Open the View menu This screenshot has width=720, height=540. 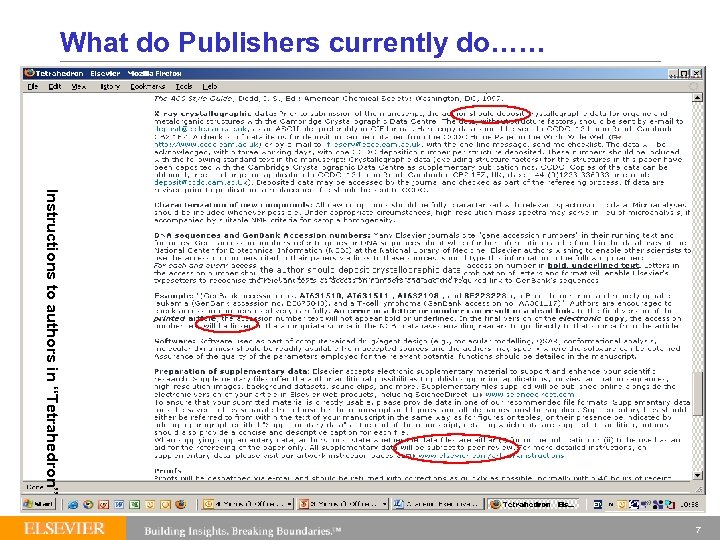79,86
